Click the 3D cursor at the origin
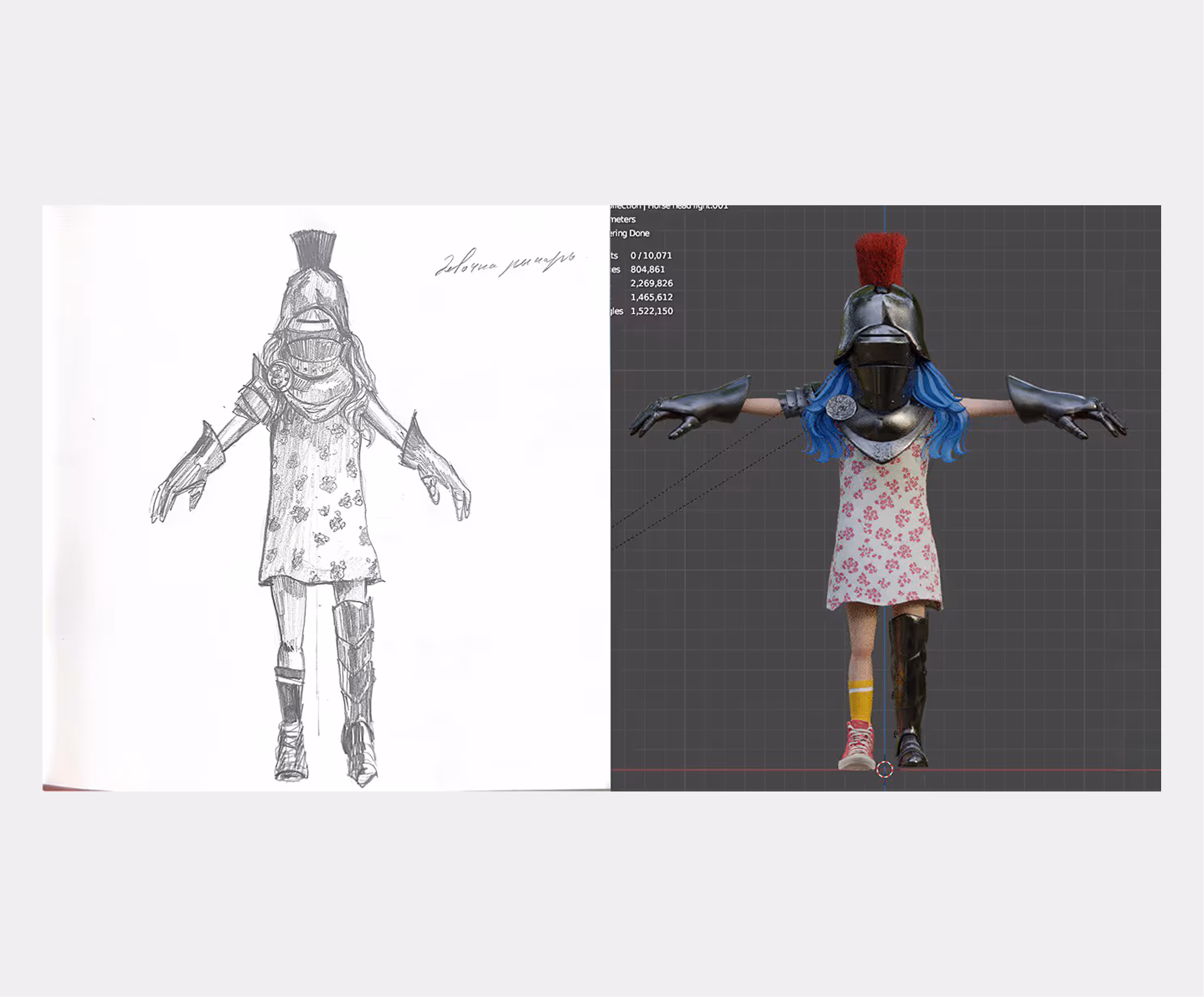Viewport: 1204px width, 997px height. point(885,769)
